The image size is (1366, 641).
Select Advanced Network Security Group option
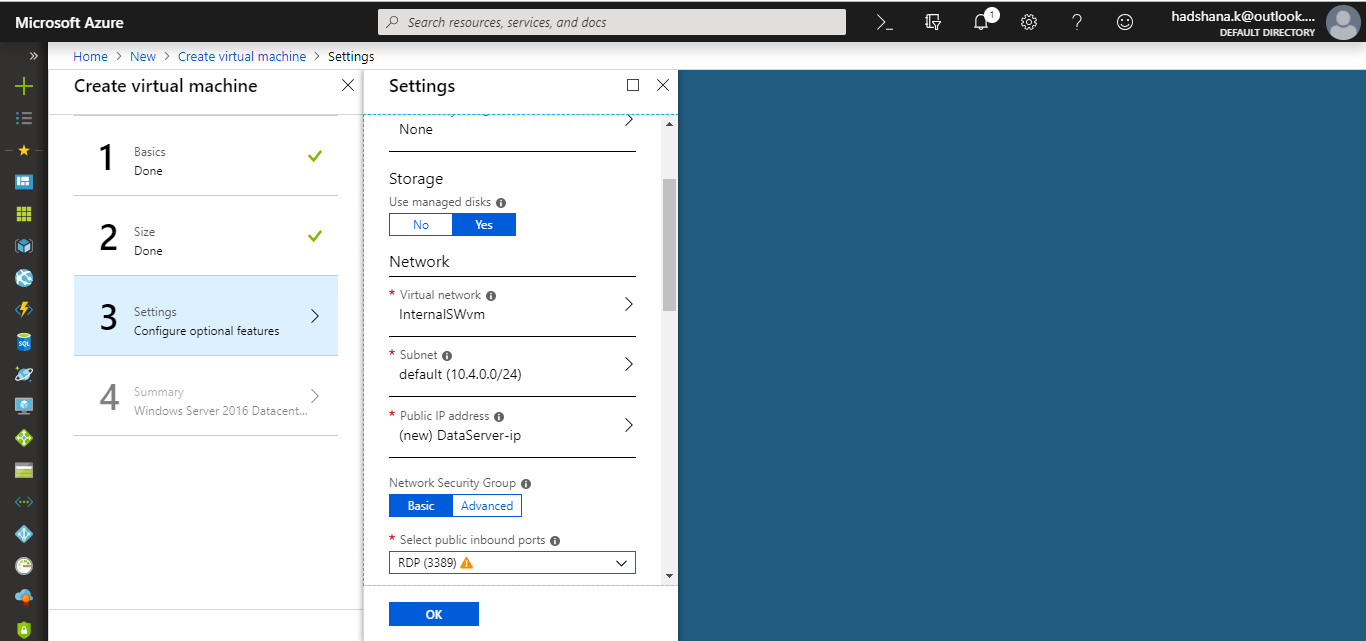coord(487,506)
